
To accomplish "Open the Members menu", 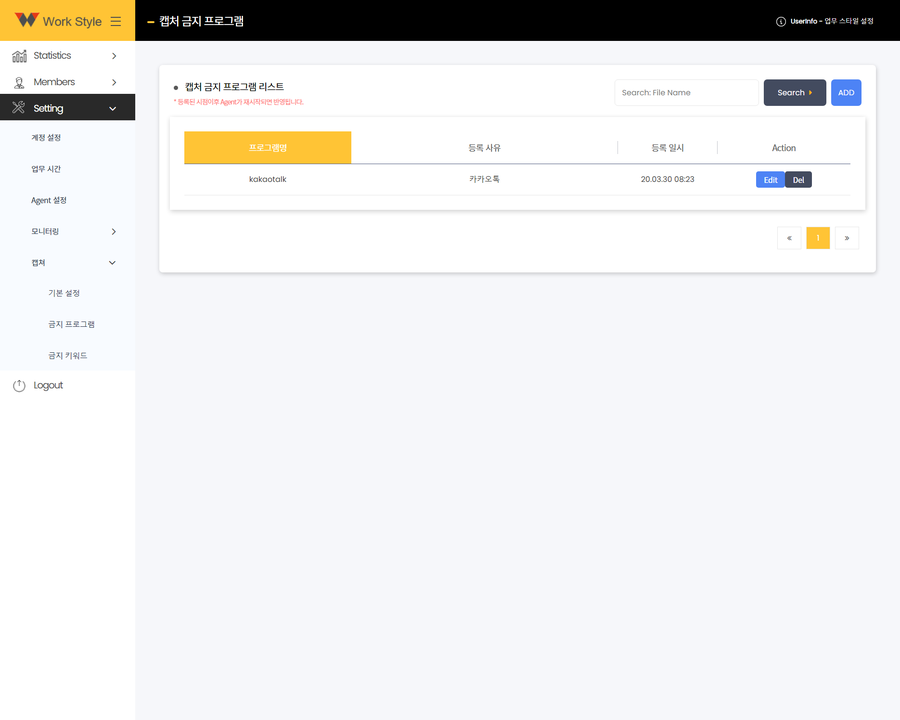I will pyautogui.click(x=68, y=82).
